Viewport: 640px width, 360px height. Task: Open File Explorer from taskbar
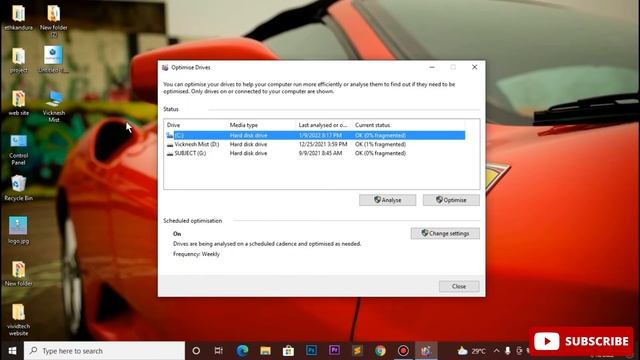pyautogui.click(x=265, y=351)
